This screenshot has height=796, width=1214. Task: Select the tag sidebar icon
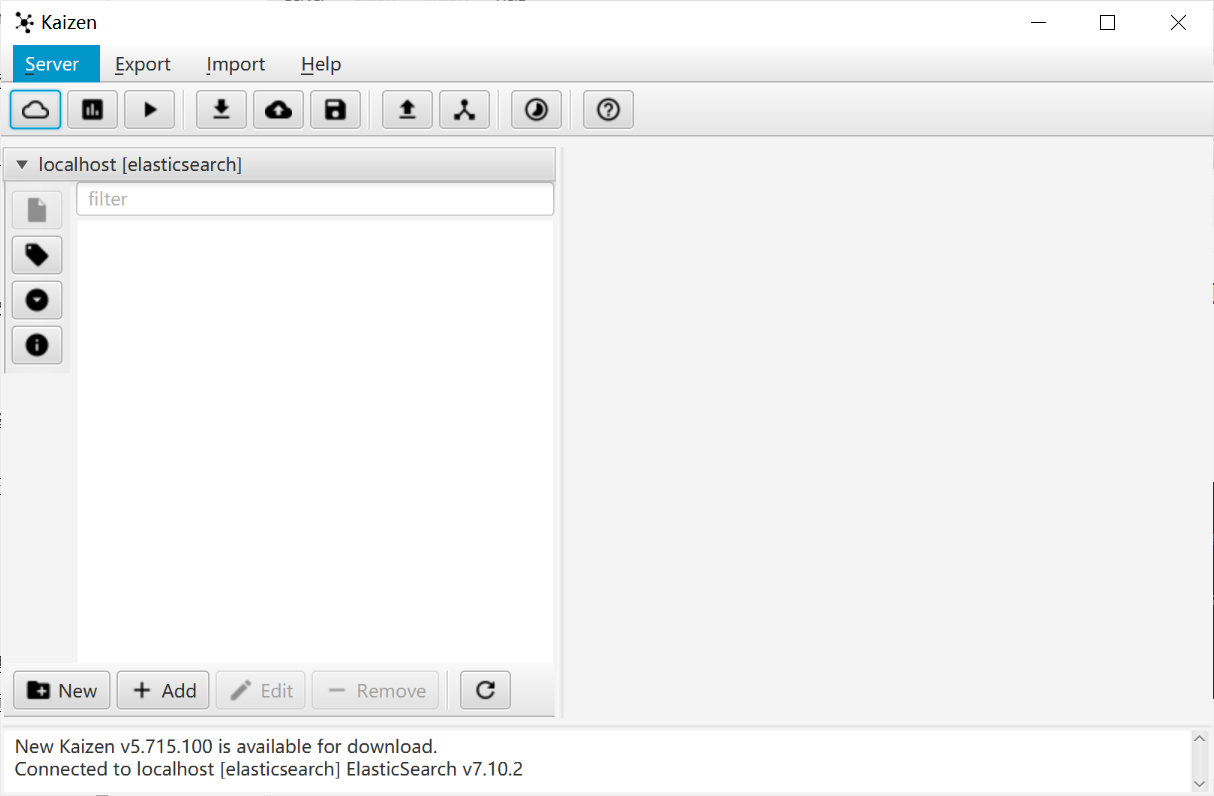coord(37,255)
